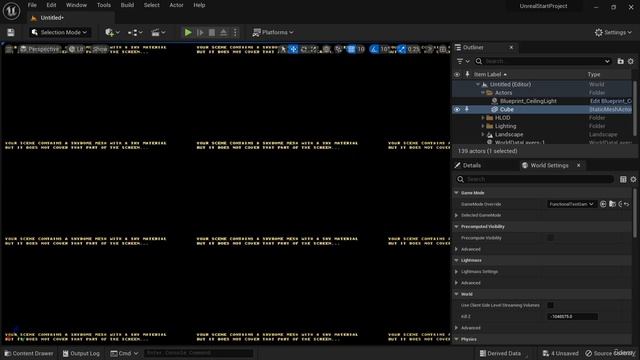Open the Settings dropdown in toolbar
The width and height of the screenshot is (640, 360).
613,32
